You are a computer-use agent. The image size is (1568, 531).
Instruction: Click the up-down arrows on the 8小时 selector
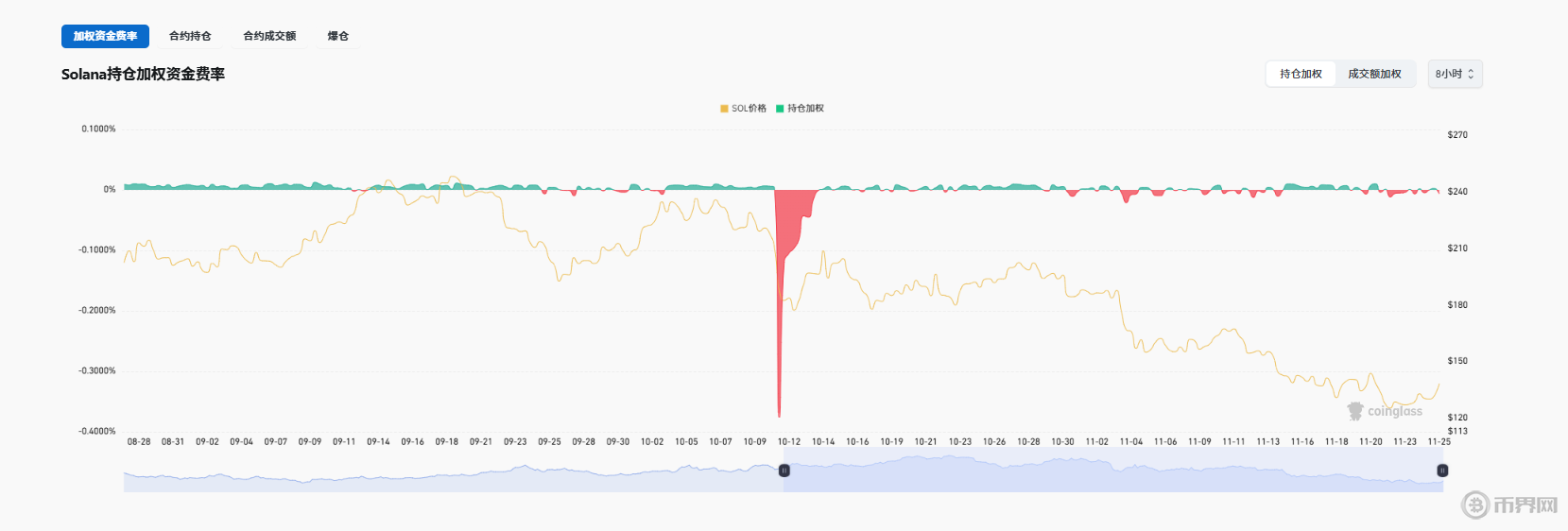tap(1471, 74)
